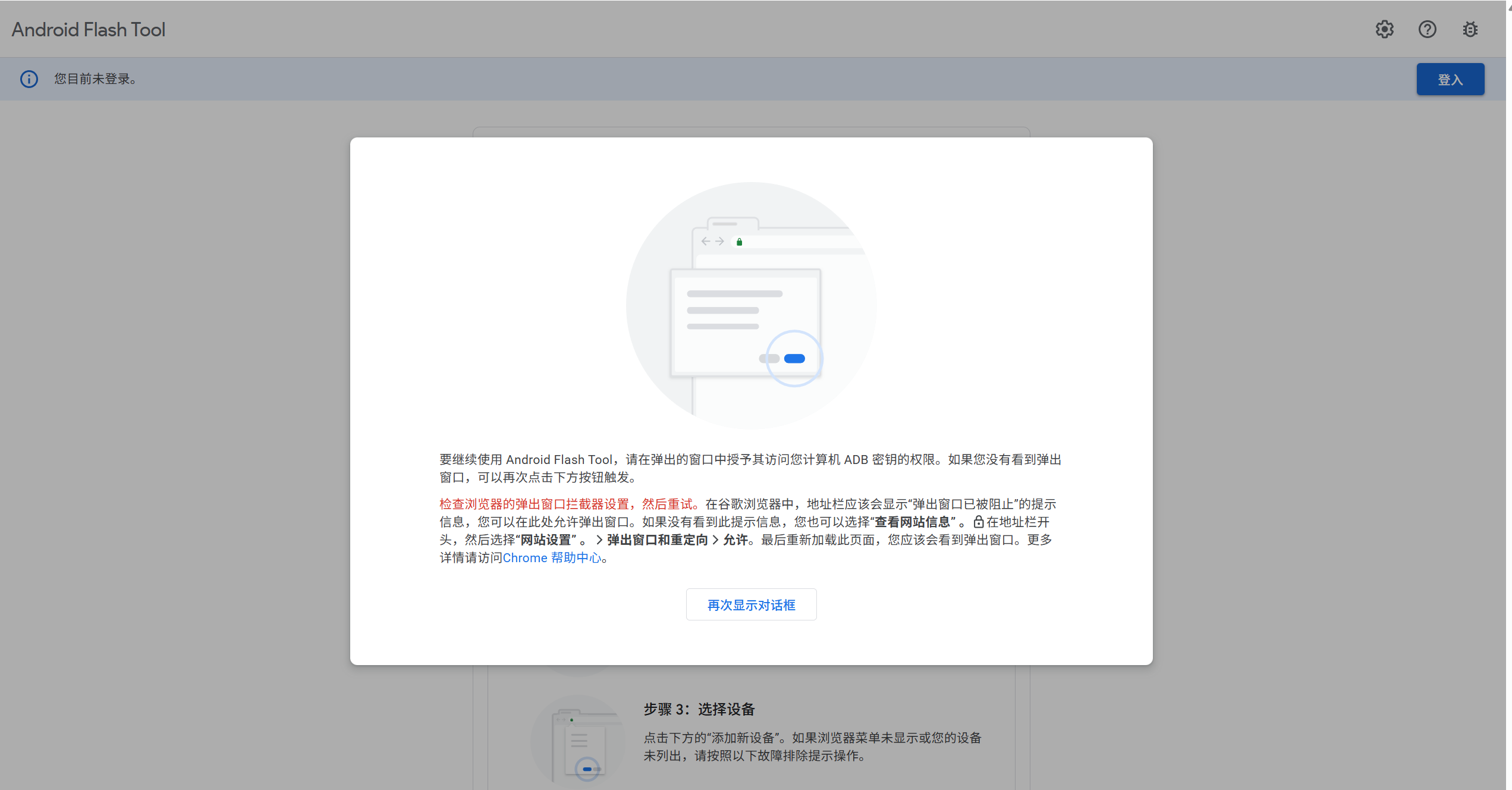This screenshot has width=1512, height=790.
Task: Click the step 3 device illustration
Action: point(577,744)
